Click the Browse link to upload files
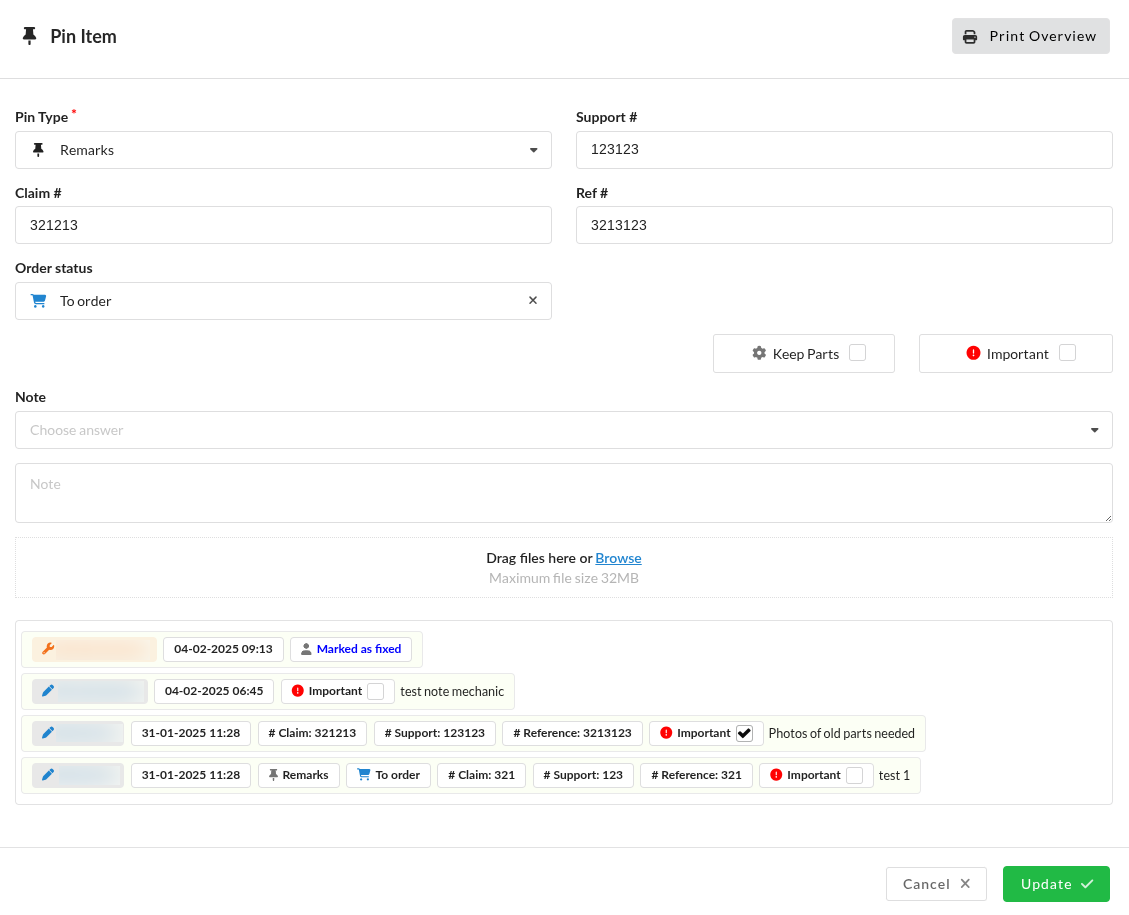The height and width of the screenshot is (915, 1129). pos(618,558)
